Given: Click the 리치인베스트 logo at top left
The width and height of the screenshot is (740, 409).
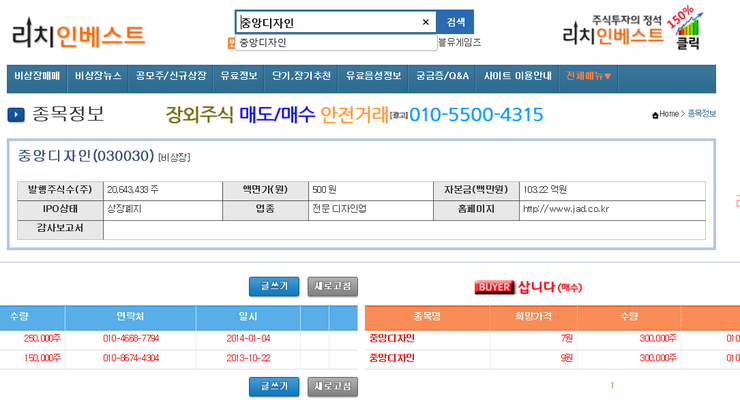Looking at the screenshot, I should click(x=78, y=34).
